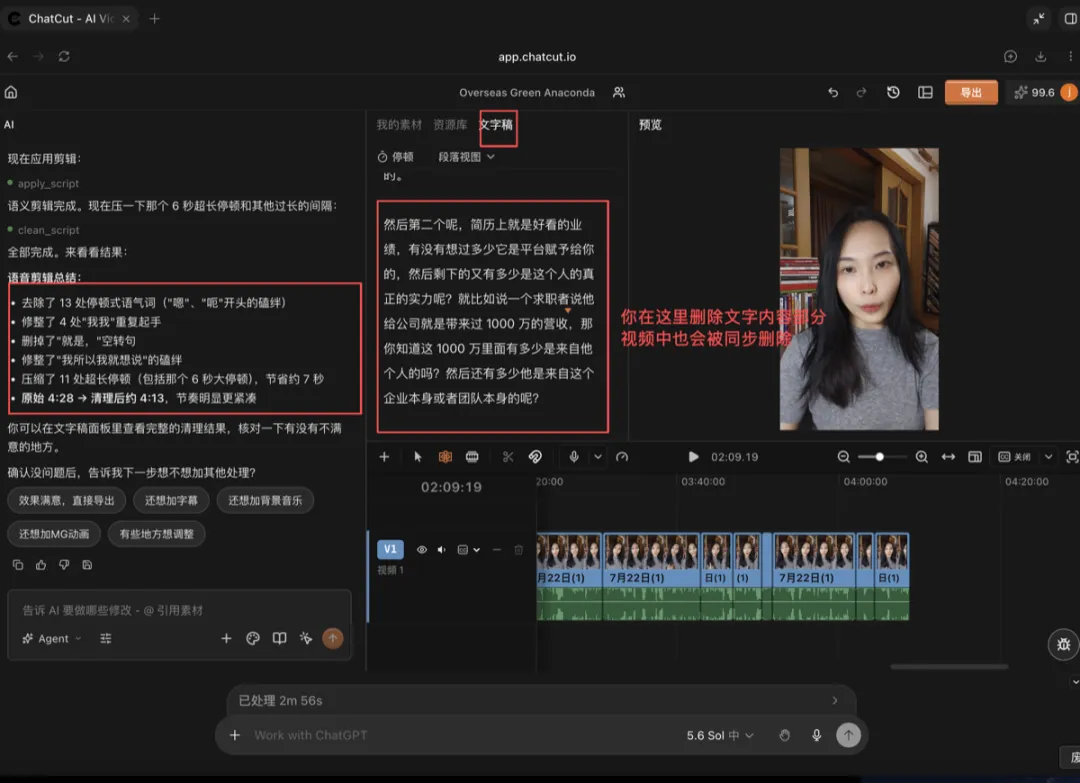This screenshot has width=1080, height=783.
Task: Copy the AI response with copy icon
Action: [x=18, y=565]
